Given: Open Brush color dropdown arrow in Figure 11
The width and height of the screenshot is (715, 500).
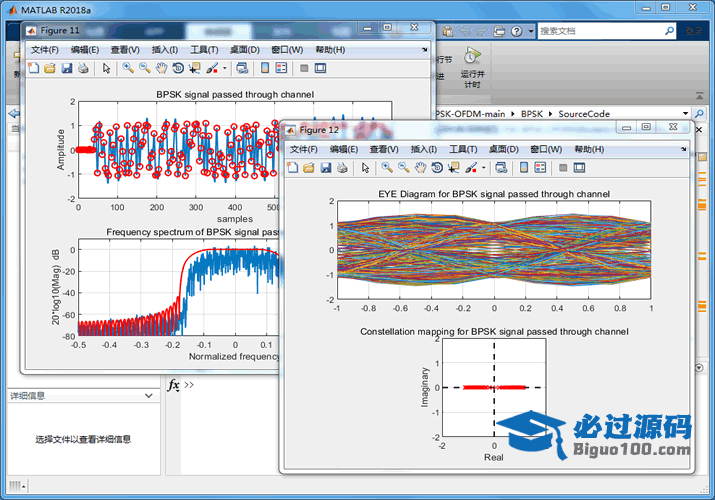Looking at the screenshot, I should point(224,68).
